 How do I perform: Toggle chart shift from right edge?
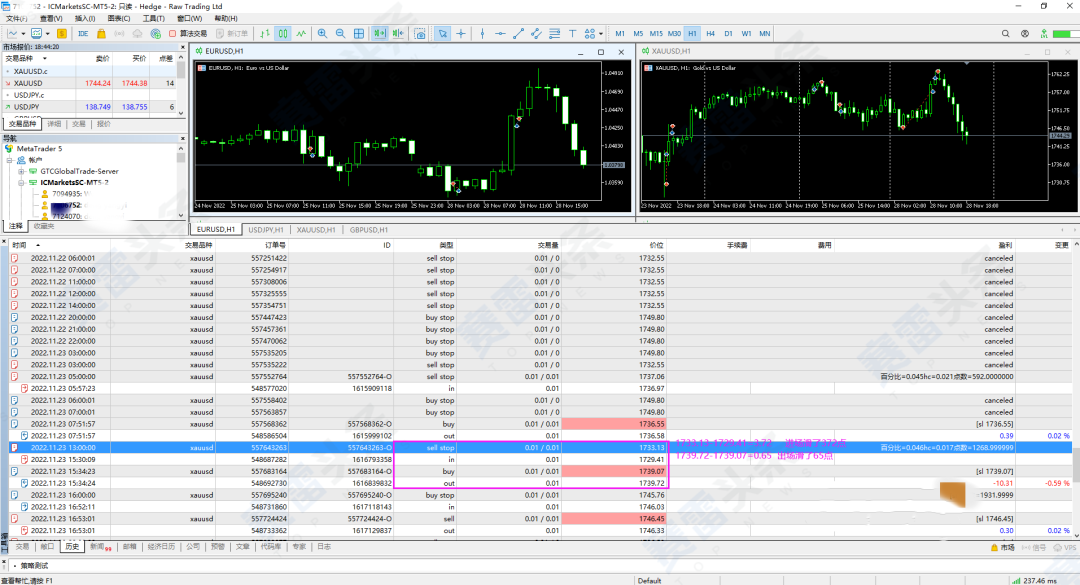click(397, 33)
